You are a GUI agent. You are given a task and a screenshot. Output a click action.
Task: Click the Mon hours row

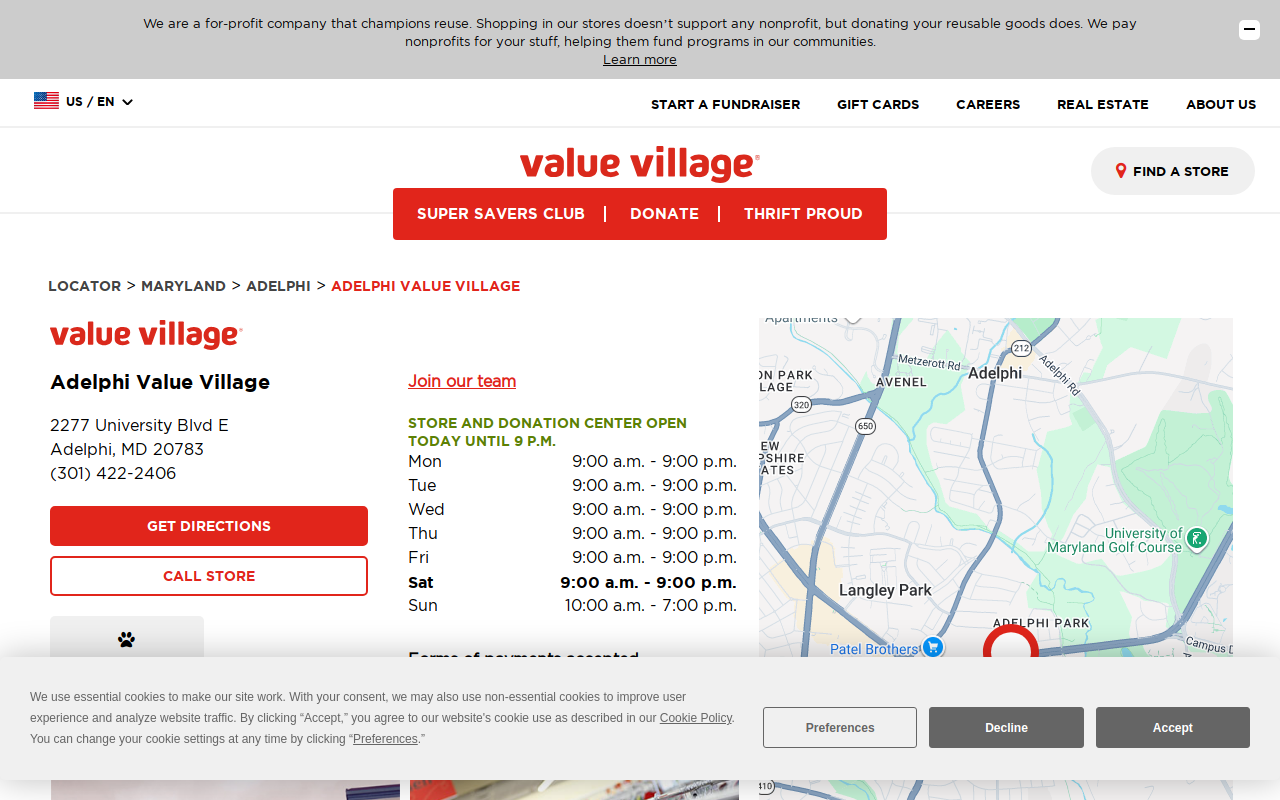[572, 461]
